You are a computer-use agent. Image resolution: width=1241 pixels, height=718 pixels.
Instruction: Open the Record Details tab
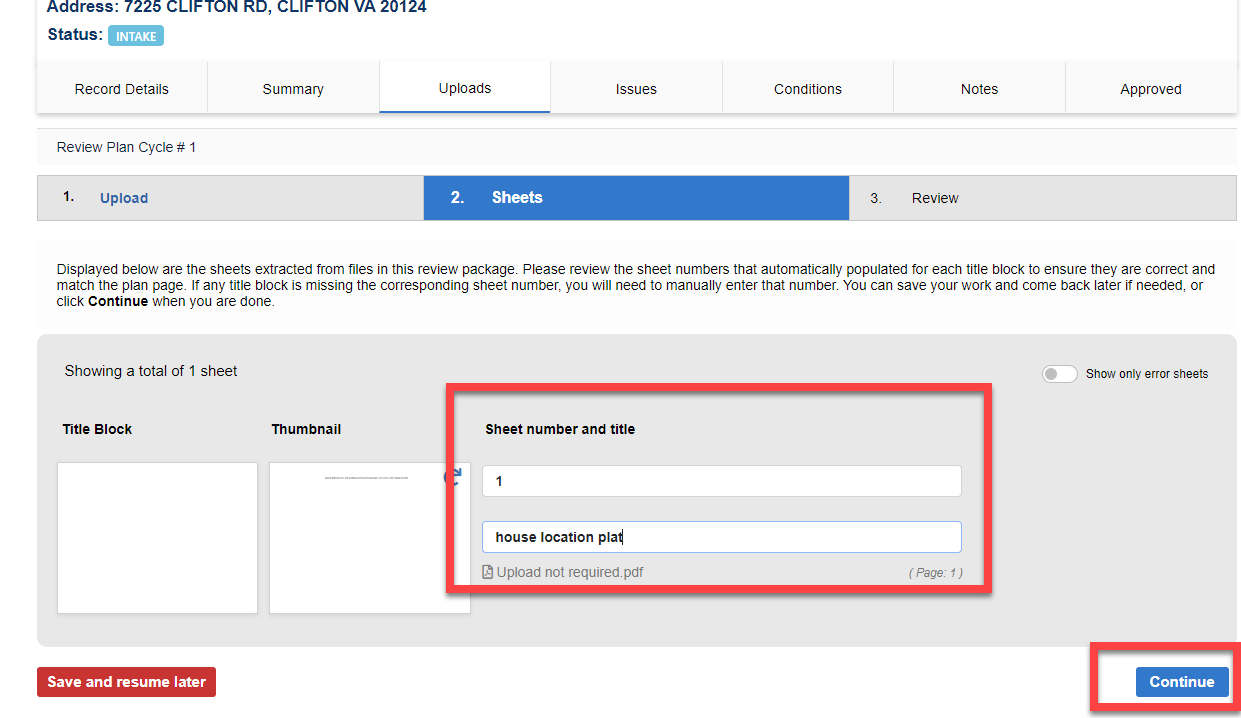[122, 88]
